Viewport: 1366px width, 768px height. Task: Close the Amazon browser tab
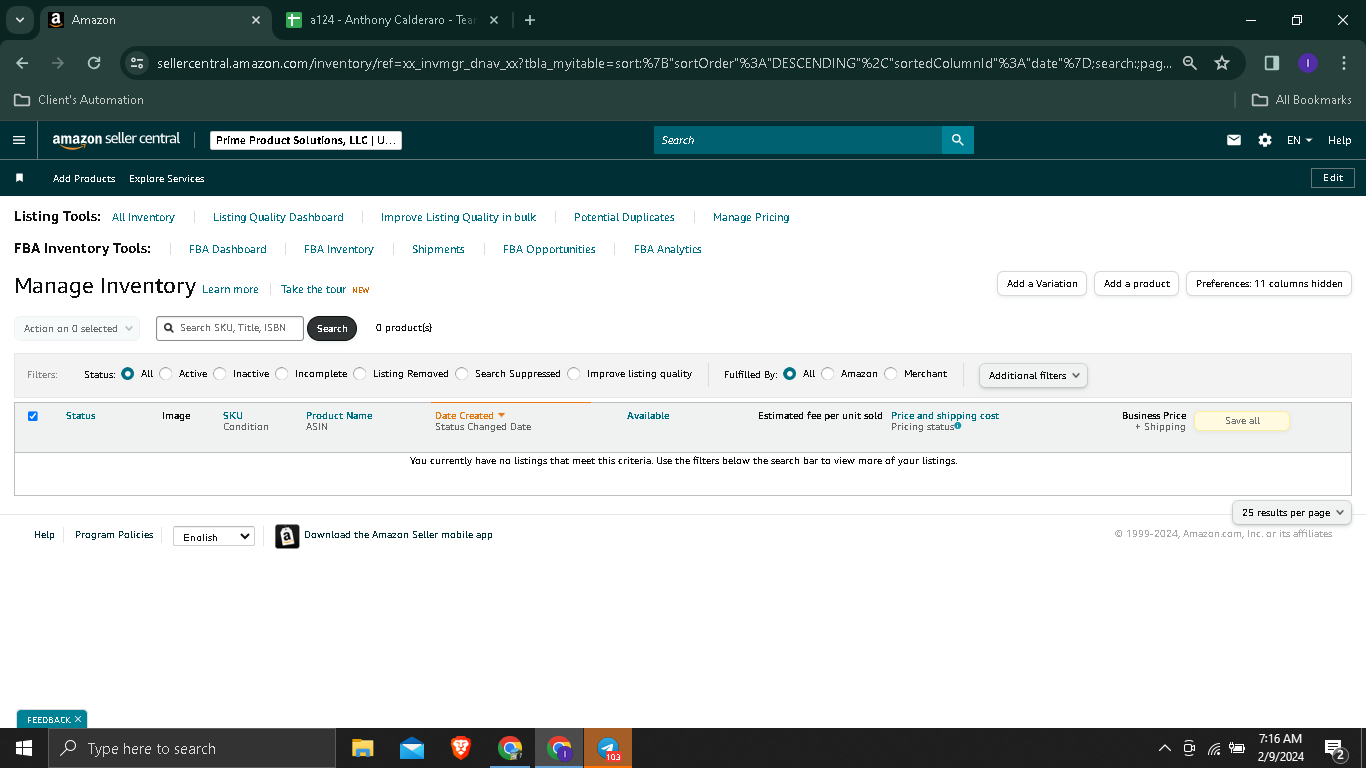[x=256, y=20]
